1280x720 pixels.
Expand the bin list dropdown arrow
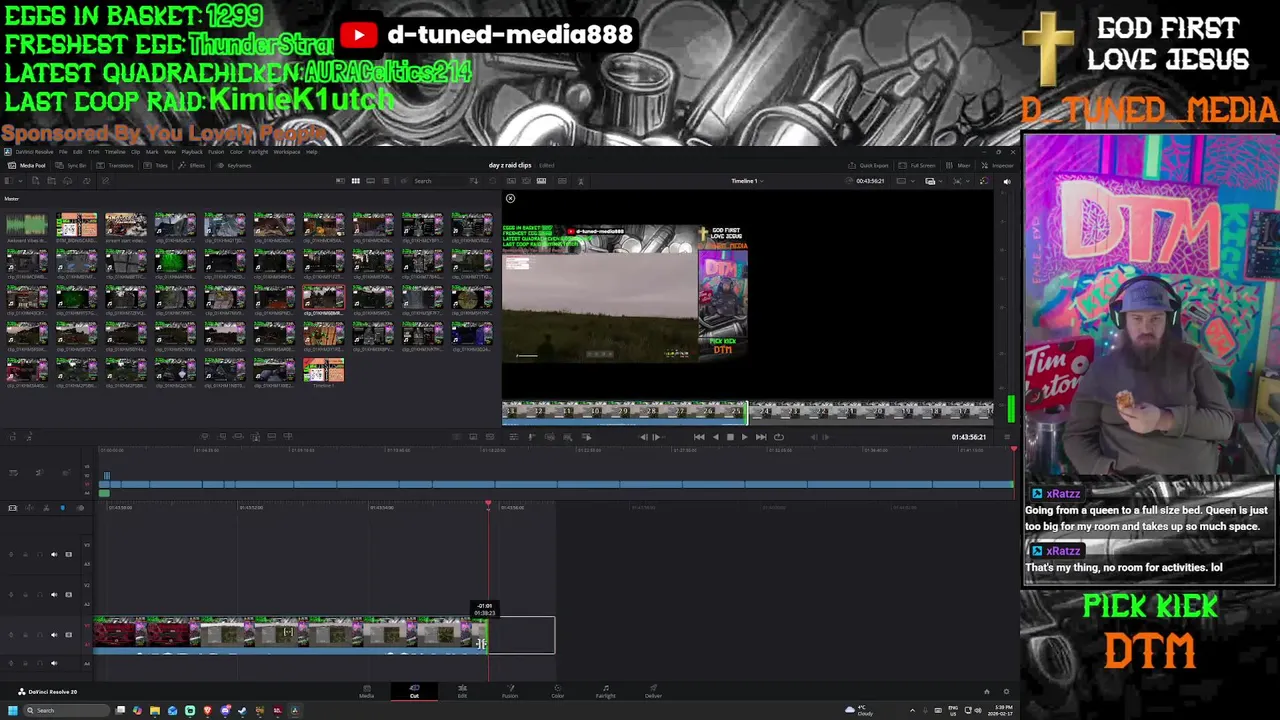pos(20,180)
